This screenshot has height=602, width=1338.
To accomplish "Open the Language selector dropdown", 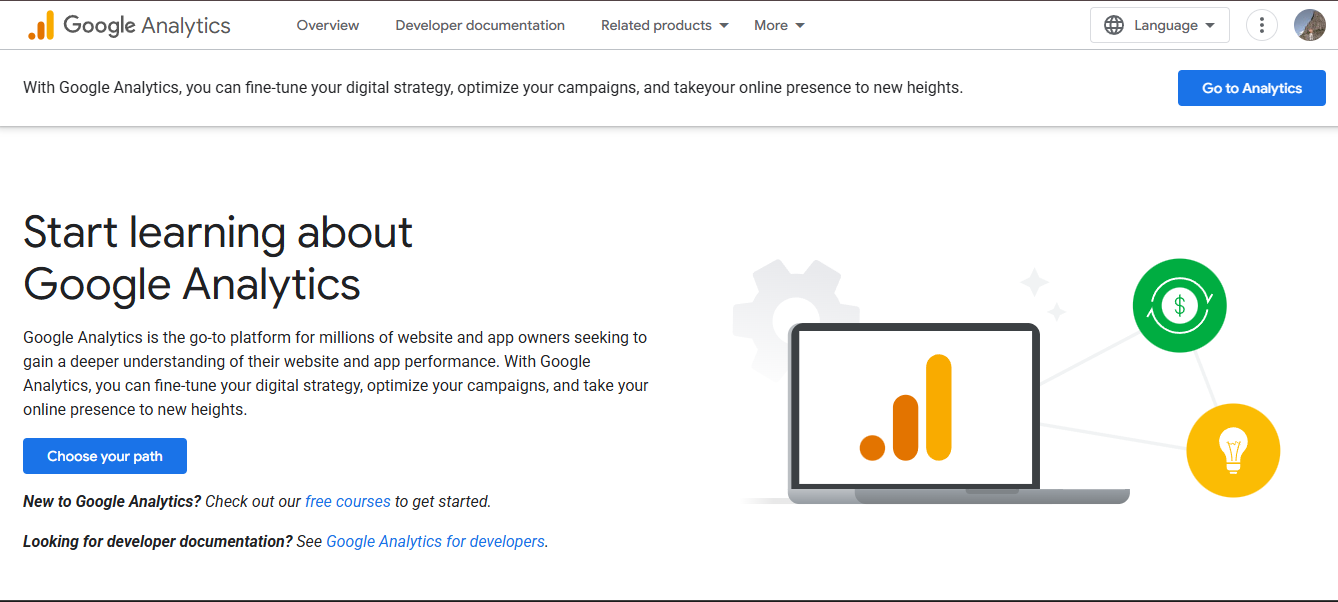I will pyautogui.click(x=1160, y=25).
